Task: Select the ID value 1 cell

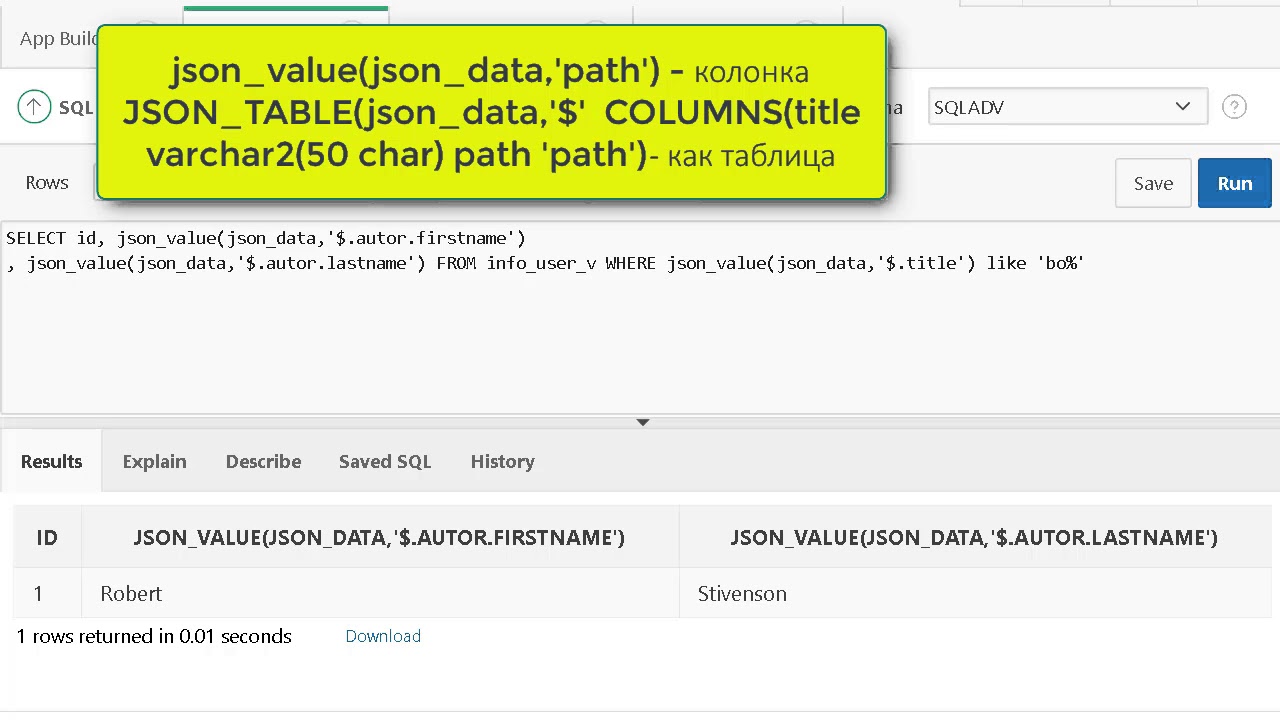Action: click(47, 594)
